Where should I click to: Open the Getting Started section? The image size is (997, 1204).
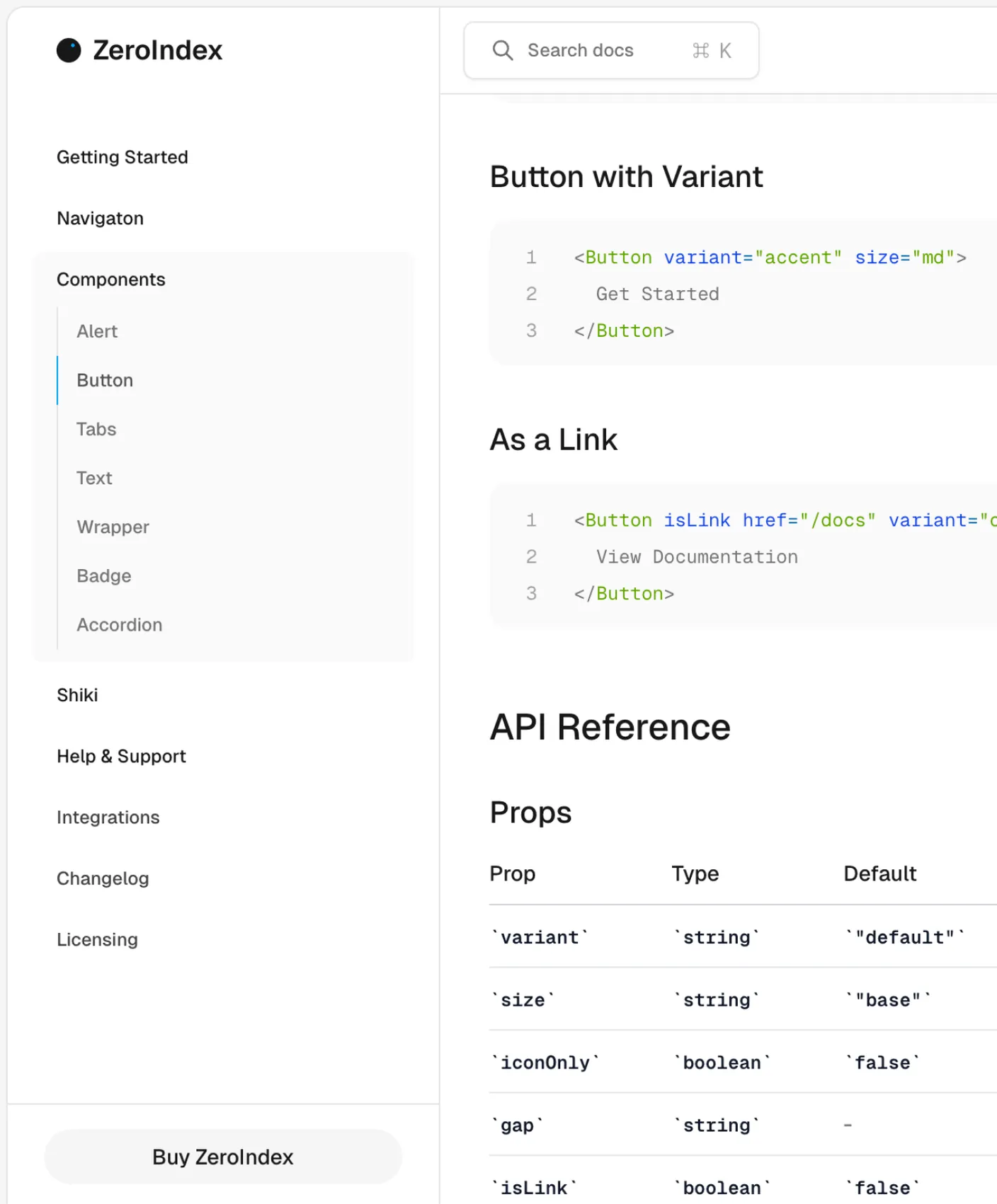coord(123,157)
